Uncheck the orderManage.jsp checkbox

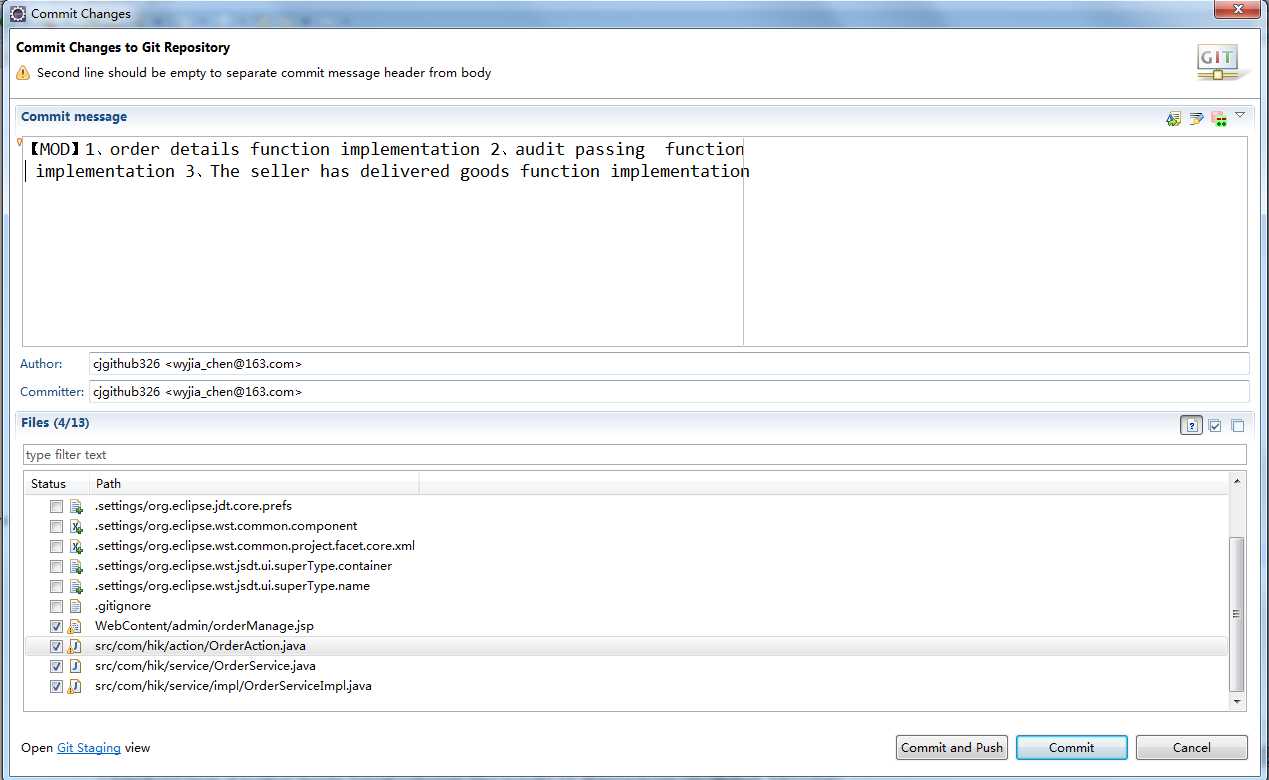click(57, 626)
